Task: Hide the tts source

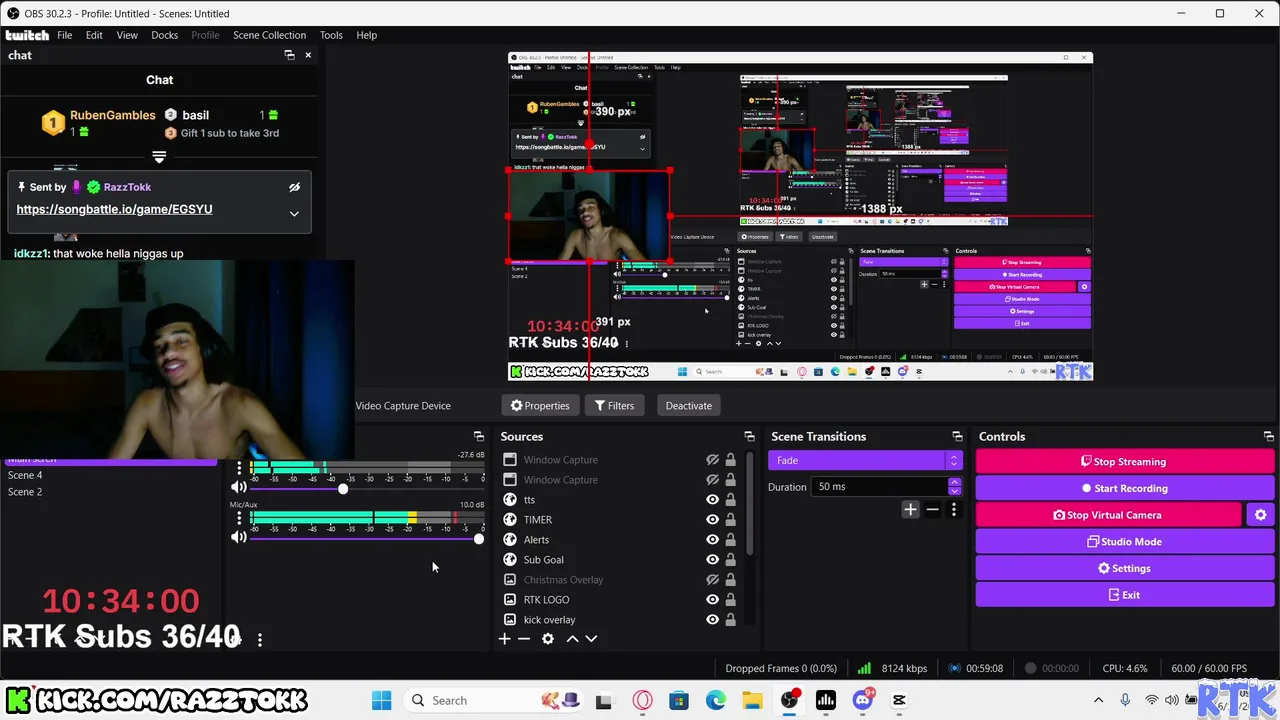Action: (712, 500)
